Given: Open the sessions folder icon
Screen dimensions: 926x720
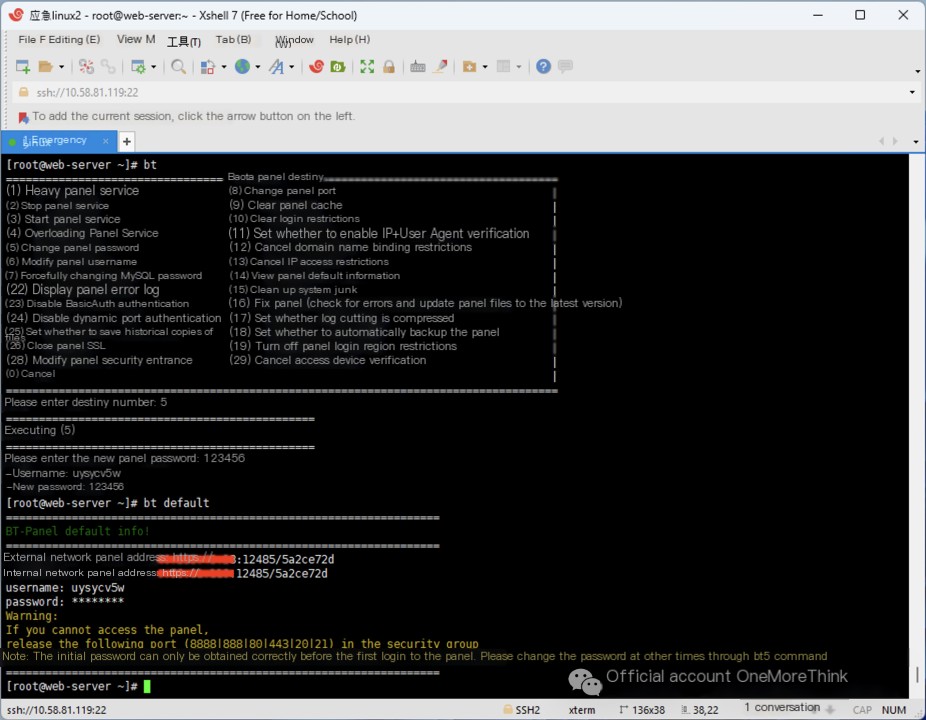Looking at the screenshot, I should click(x=45, y=67).
